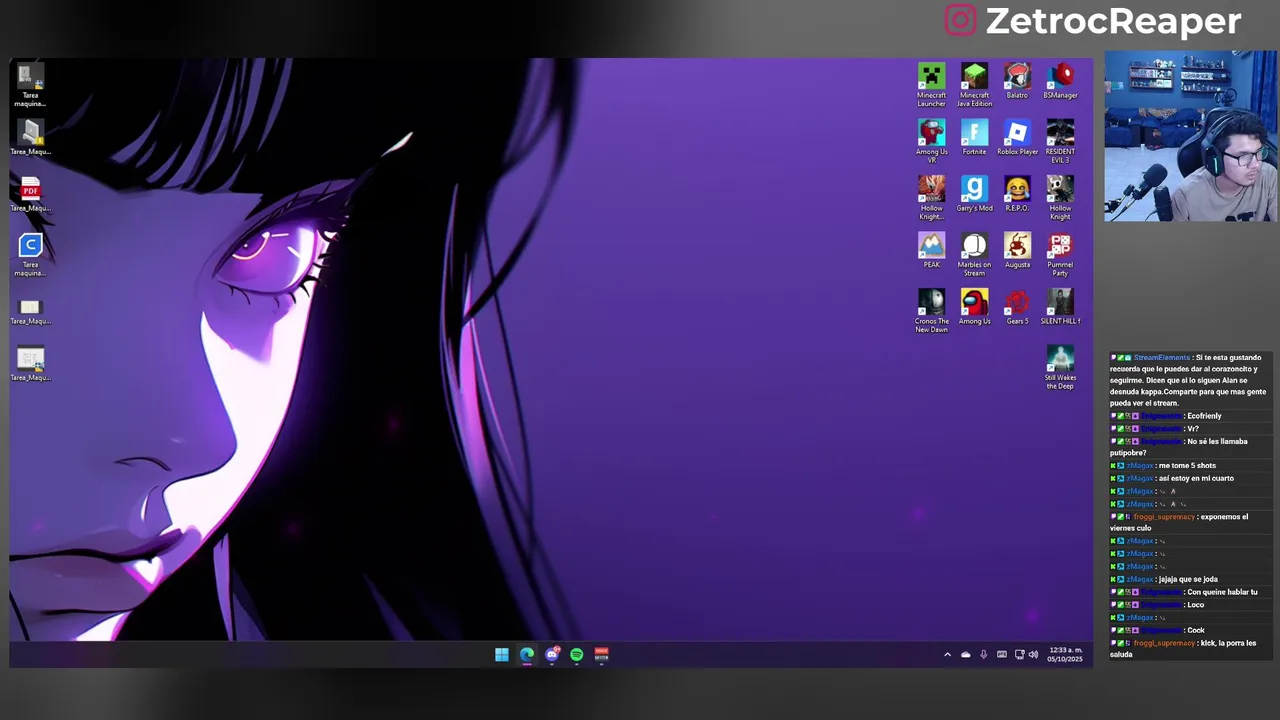Click the Instagram logo in overlay
1280x720 pixels.
(x=960, y=20)
